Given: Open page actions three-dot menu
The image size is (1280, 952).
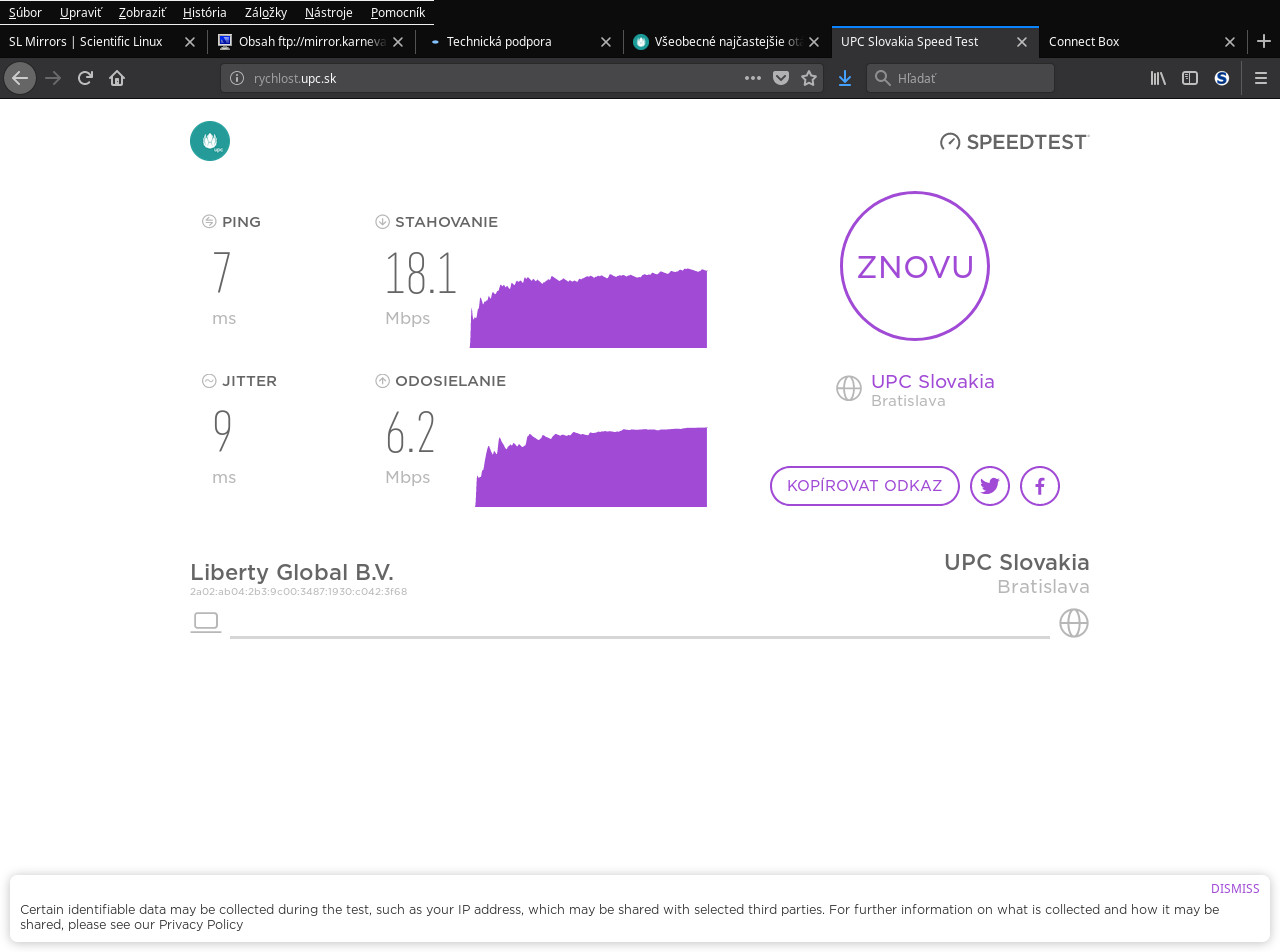Looking at the screenshot, I should pyautogui.click(x=753, y=78).
